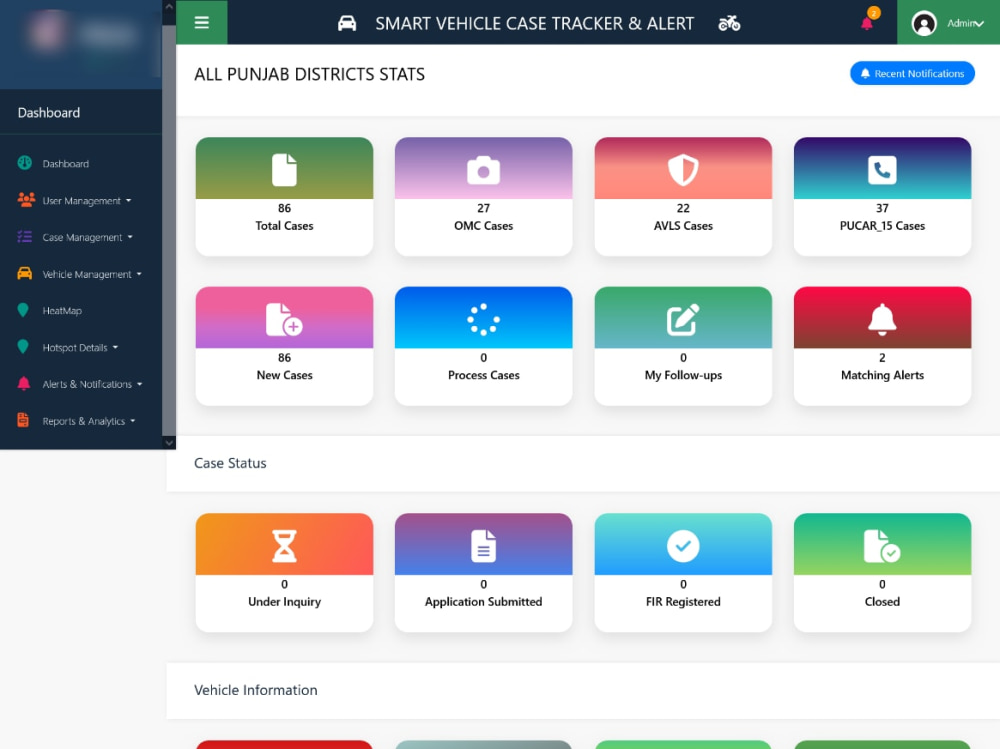1000x749 pixels.
Task: Click the Application Submitted document icon
Action: [483, 546]
